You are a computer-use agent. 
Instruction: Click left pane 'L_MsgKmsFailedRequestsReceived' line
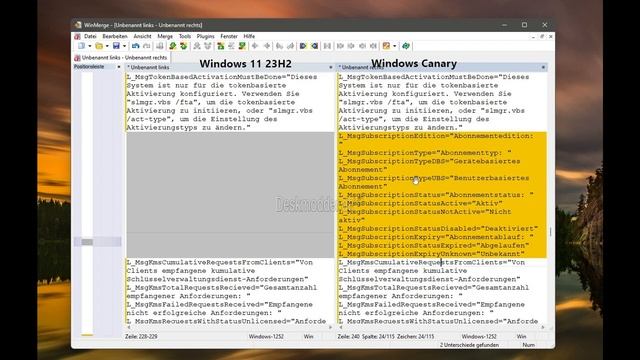tap(220, 304)
